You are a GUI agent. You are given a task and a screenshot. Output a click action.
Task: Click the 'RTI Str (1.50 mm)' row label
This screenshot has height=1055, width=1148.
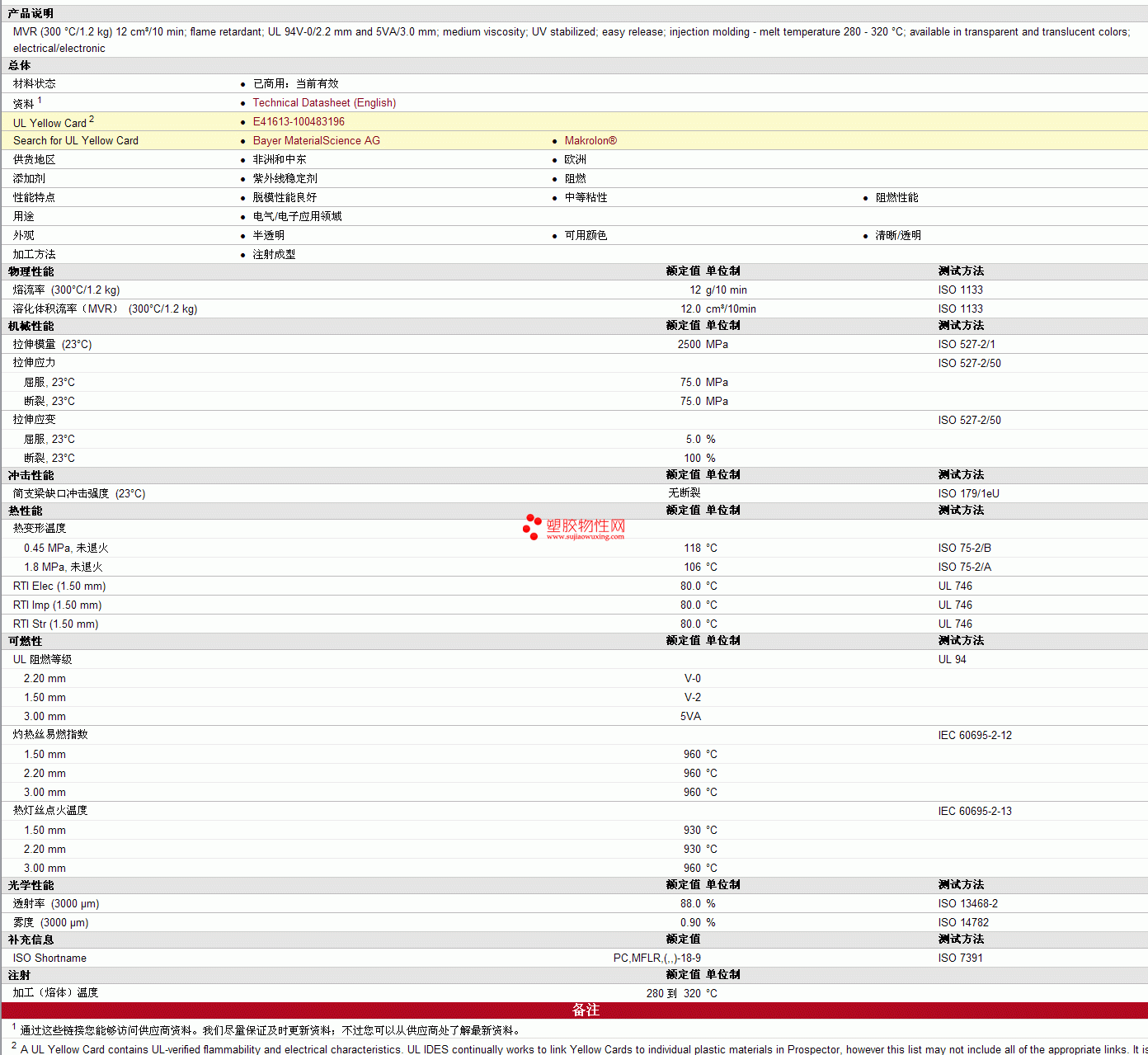point(55,624)
